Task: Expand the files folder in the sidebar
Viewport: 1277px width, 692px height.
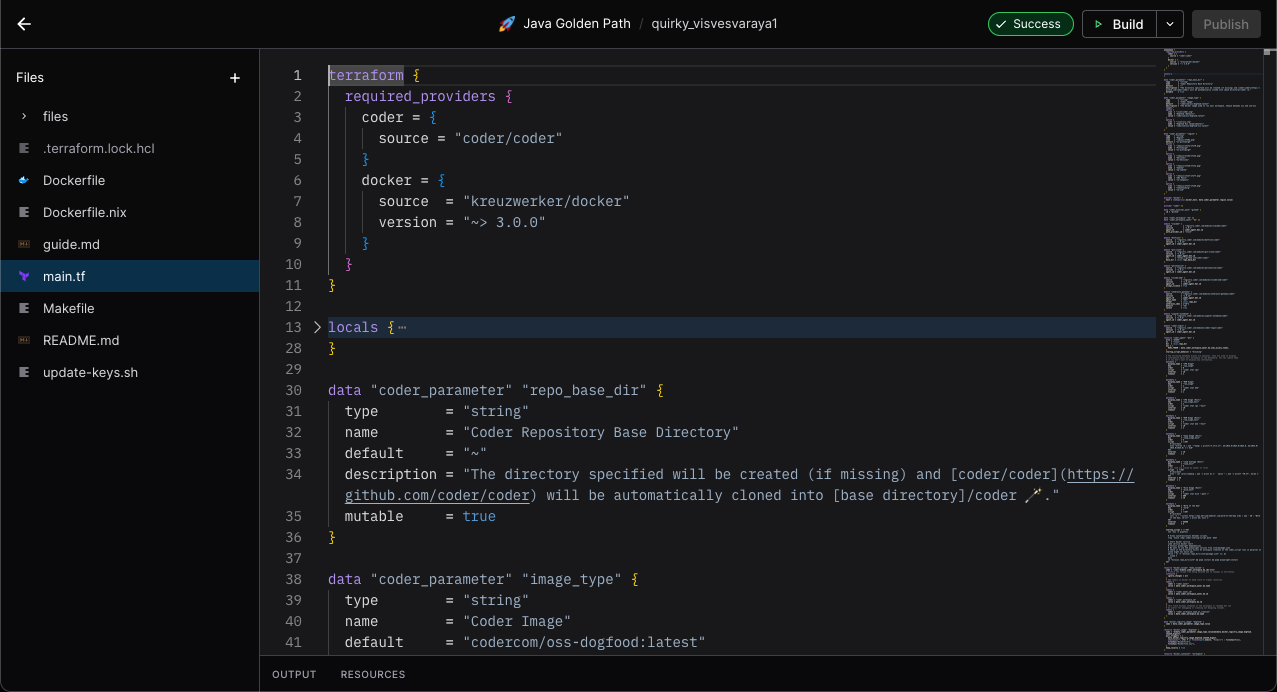Action: pos(22,116)
